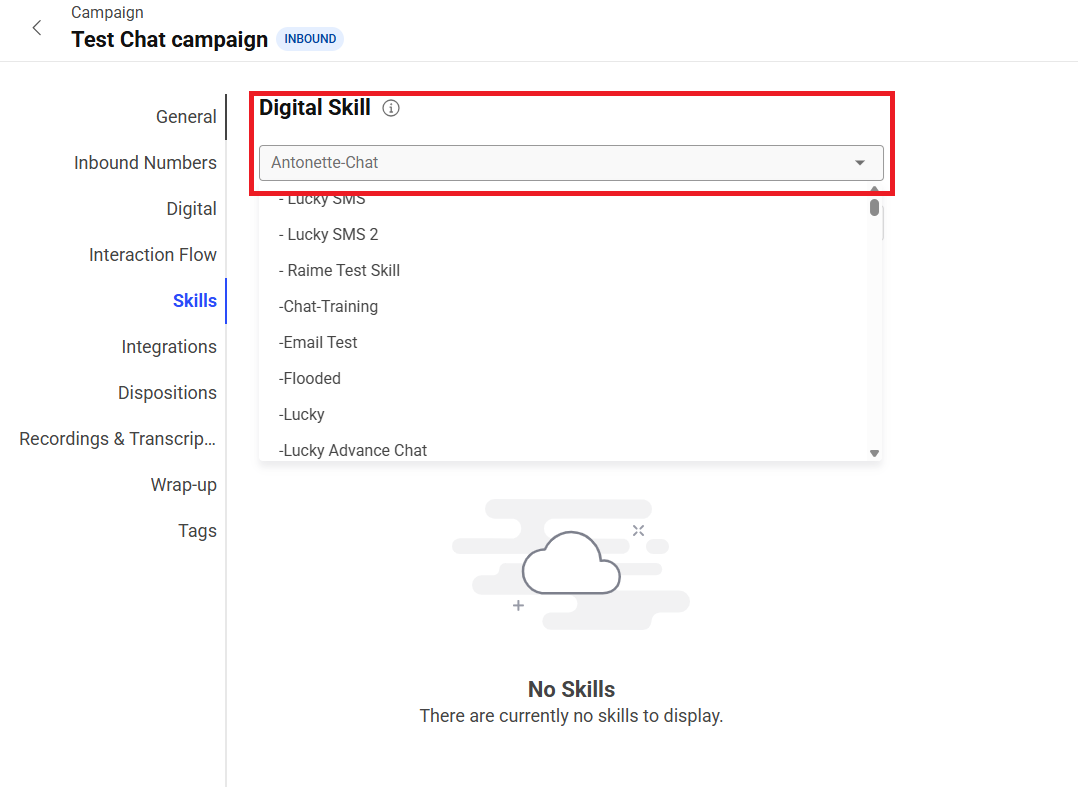Open the Interaction Flow tab
This screenshot has height=787, width=1078.
click(x=153, y=255)
